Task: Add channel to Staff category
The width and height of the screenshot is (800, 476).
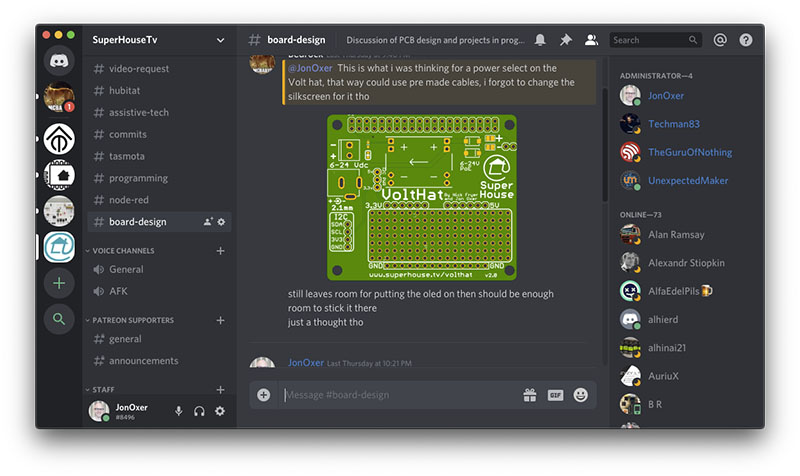Action: 220,390
